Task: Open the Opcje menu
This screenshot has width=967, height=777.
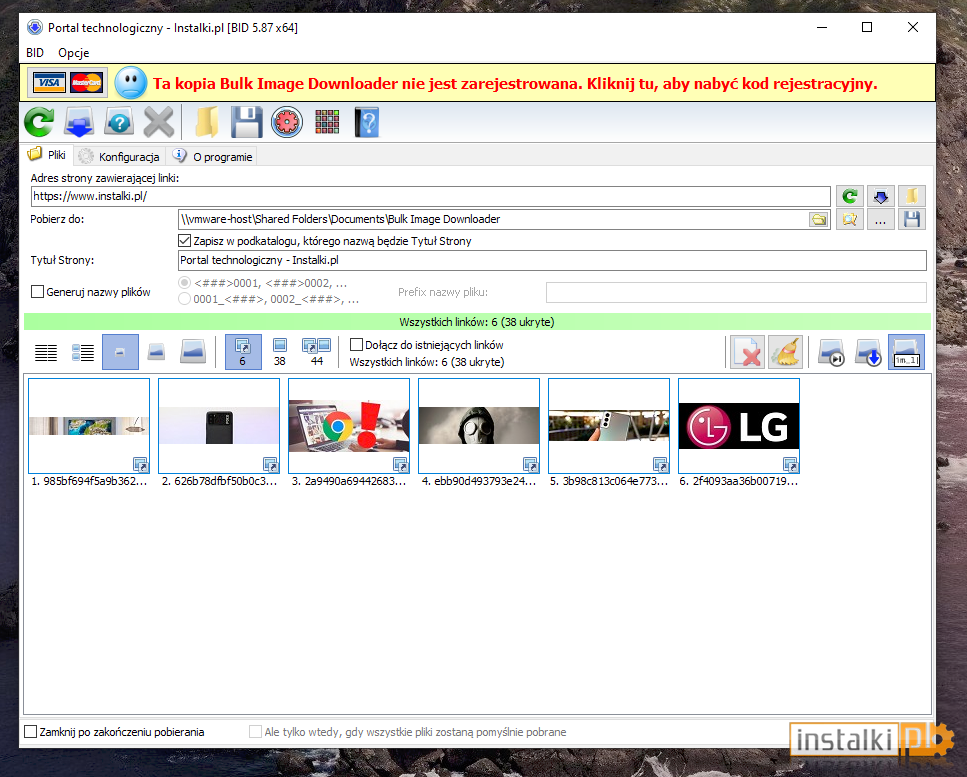Action: point(73,53)
